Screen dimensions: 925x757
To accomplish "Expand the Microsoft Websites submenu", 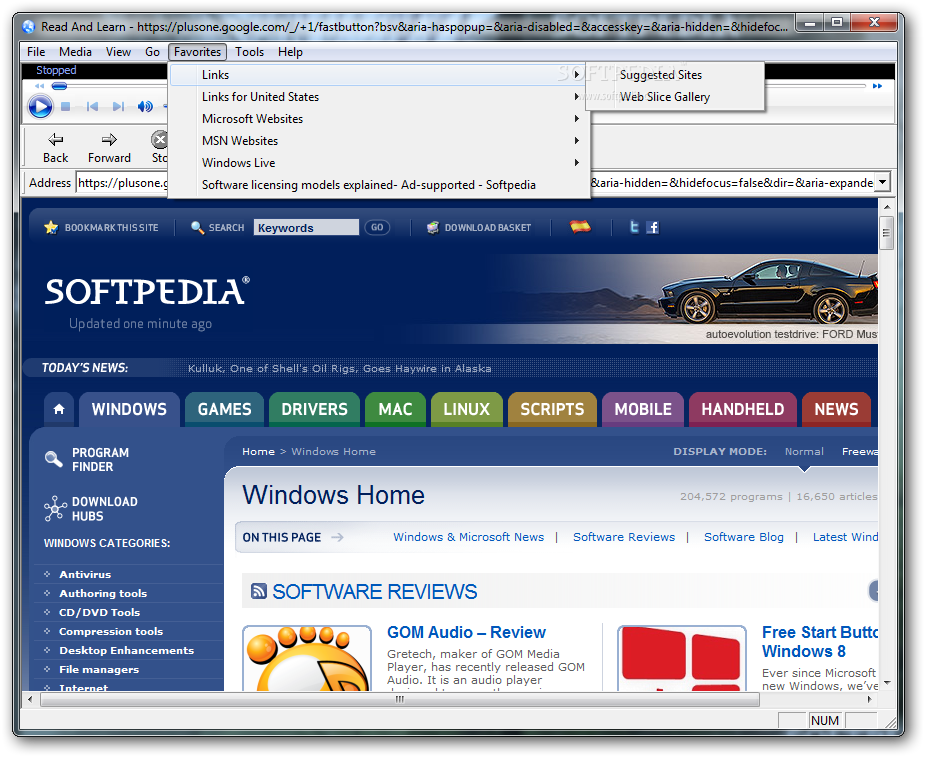I will [x=377, y=119].
